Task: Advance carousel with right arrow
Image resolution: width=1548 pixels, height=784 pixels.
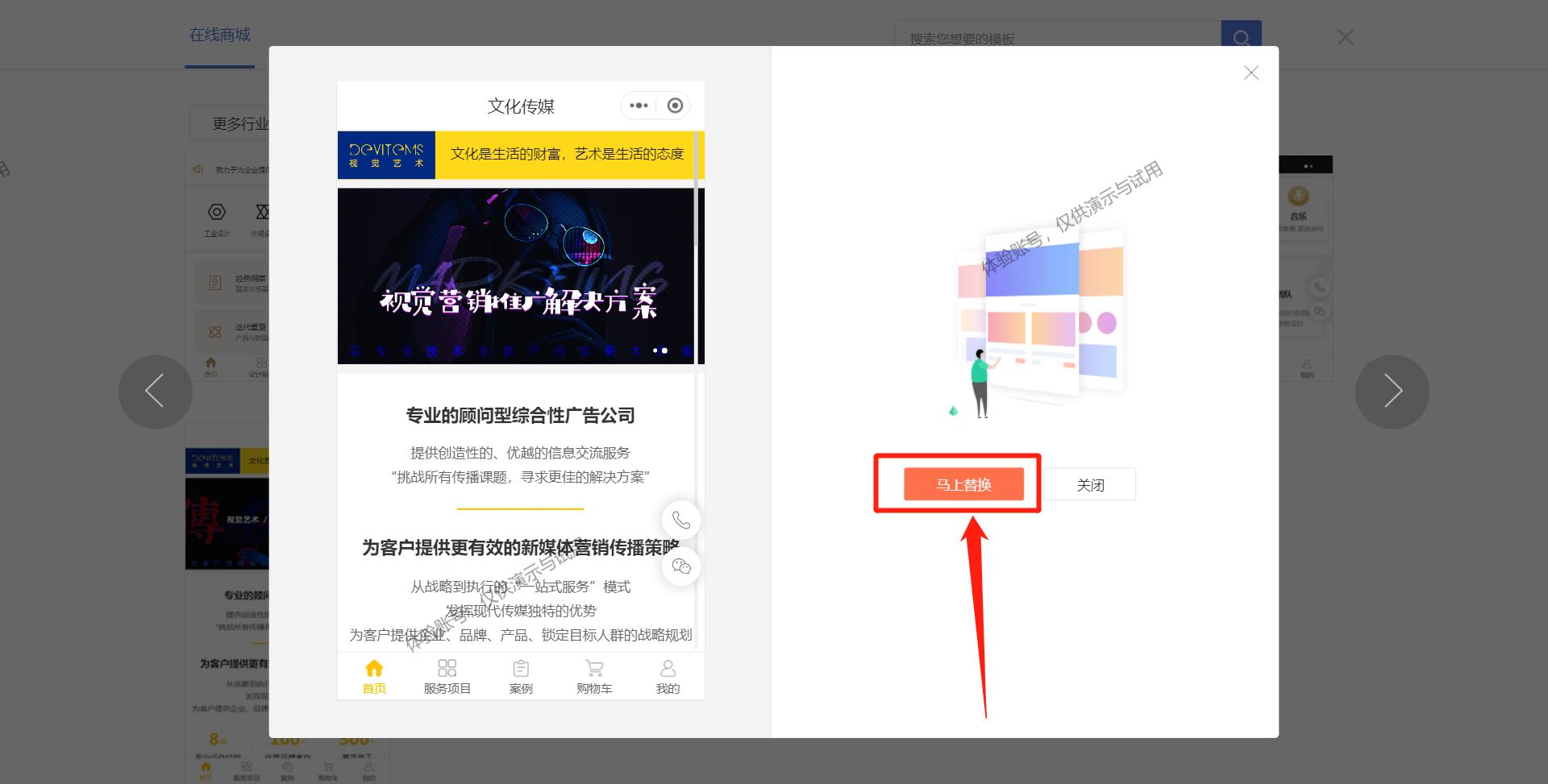Action: (x=1392, y=391)
